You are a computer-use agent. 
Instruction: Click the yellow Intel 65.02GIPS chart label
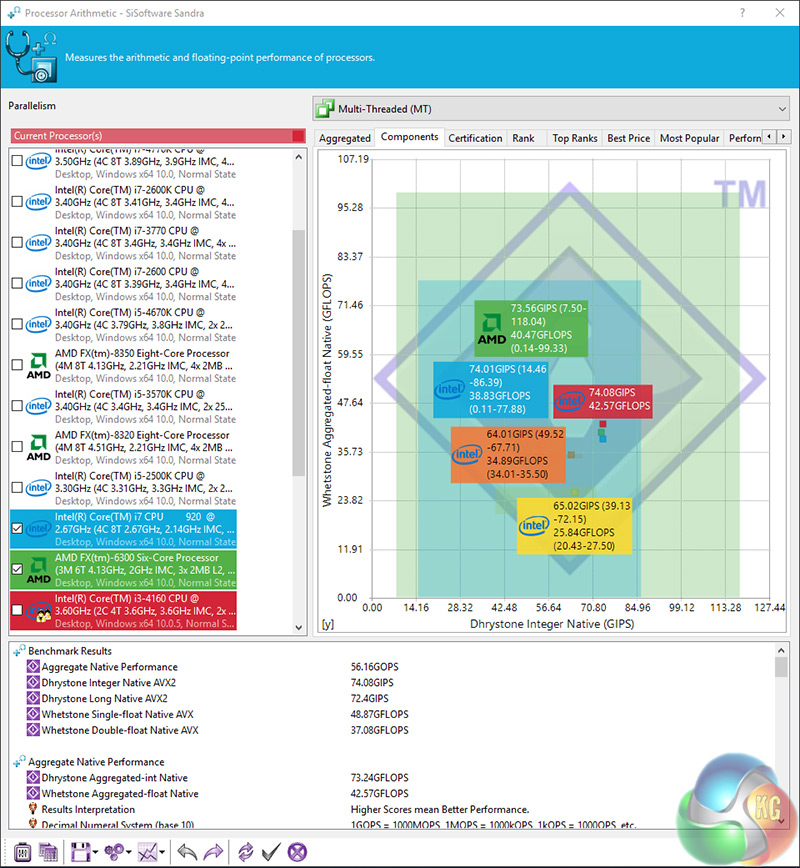coord(574,526)
